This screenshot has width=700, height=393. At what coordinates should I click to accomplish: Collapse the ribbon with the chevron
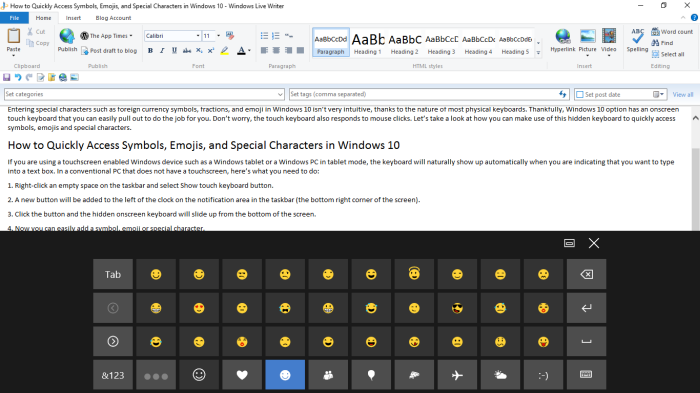point(683,18)
